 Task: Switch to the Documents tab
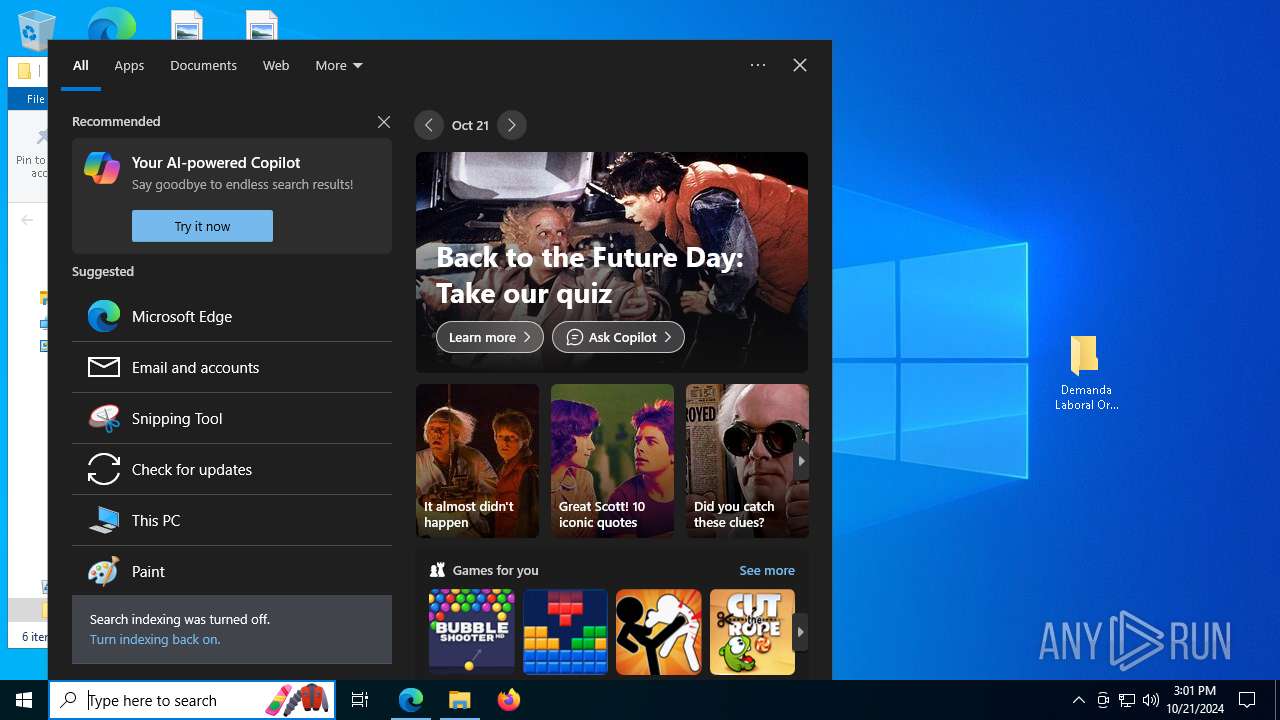(x=203, y=65)
